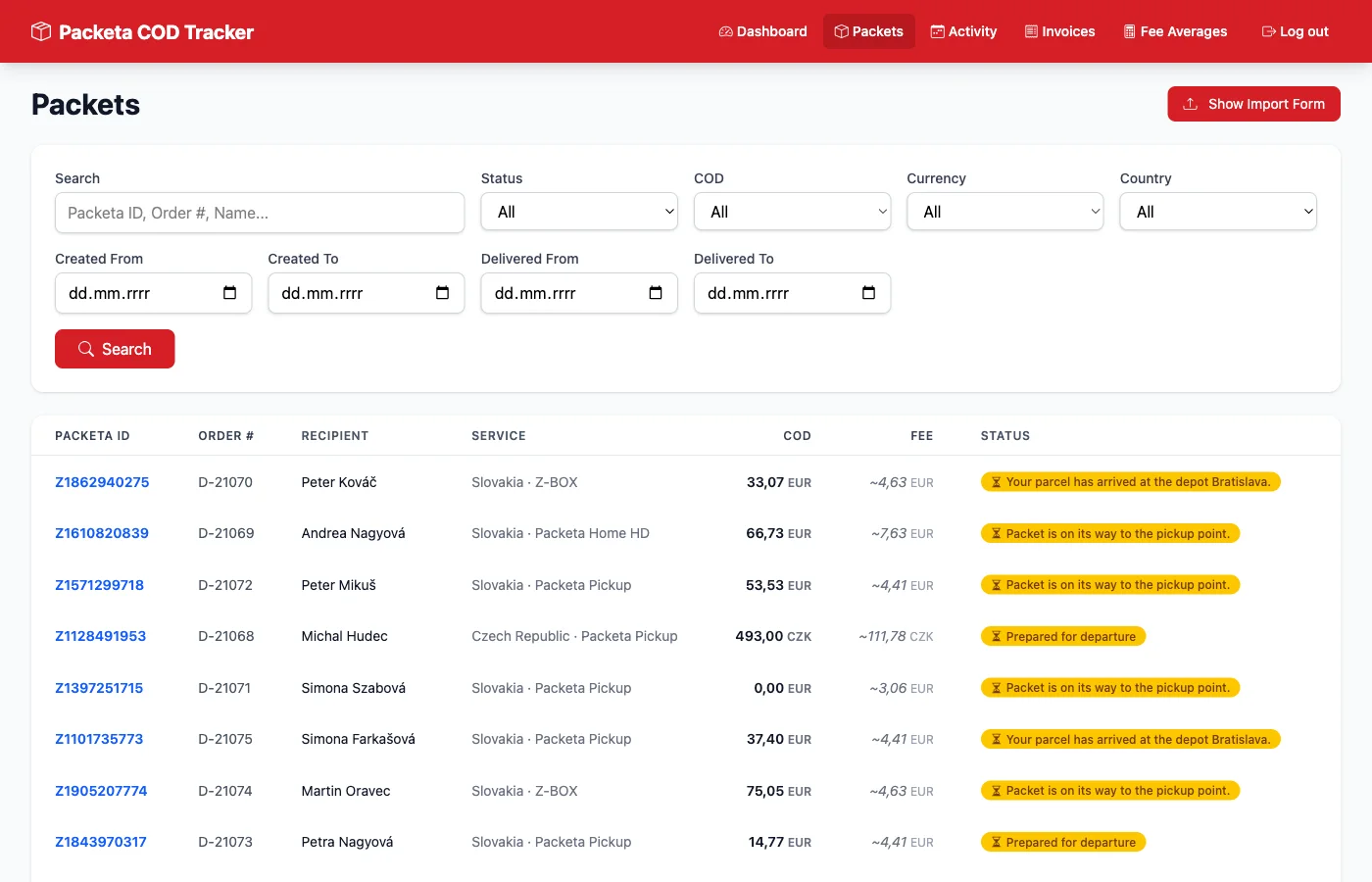View packet Z1397251715

pos(99,688)
